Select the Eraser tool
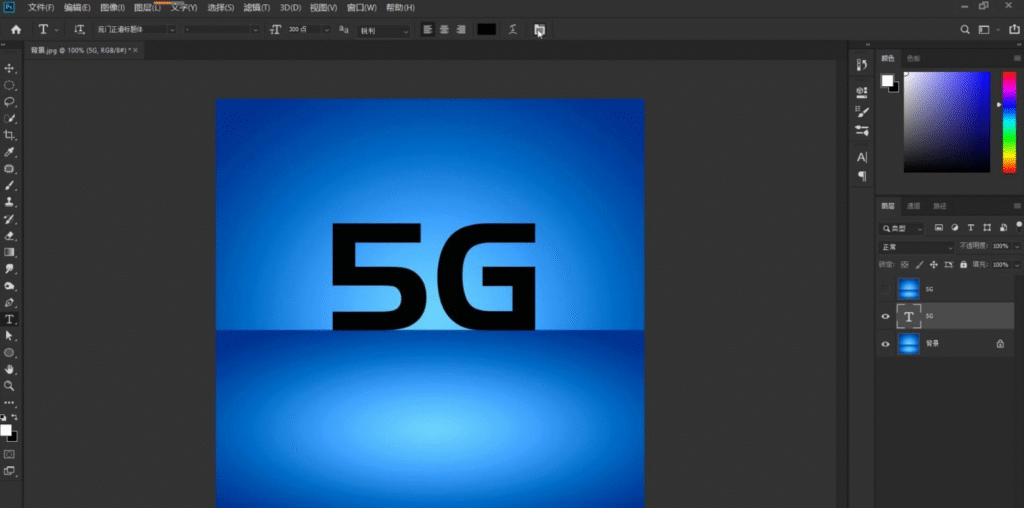The height and width of the screenshot is (508, 1024). [9, 236]
